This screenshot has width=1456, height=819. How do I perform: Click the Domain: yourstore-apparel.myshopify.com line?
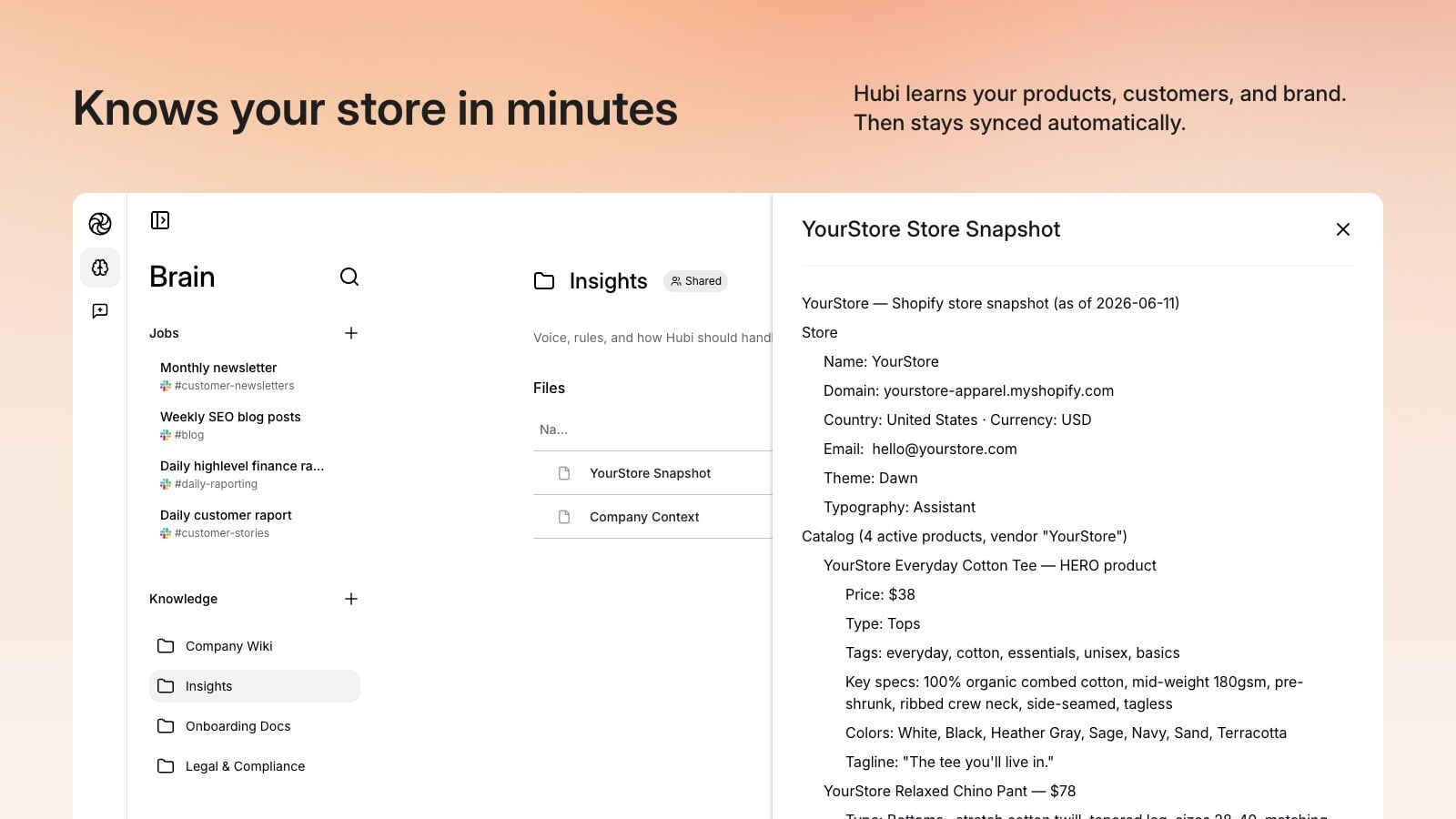(968, 390)
